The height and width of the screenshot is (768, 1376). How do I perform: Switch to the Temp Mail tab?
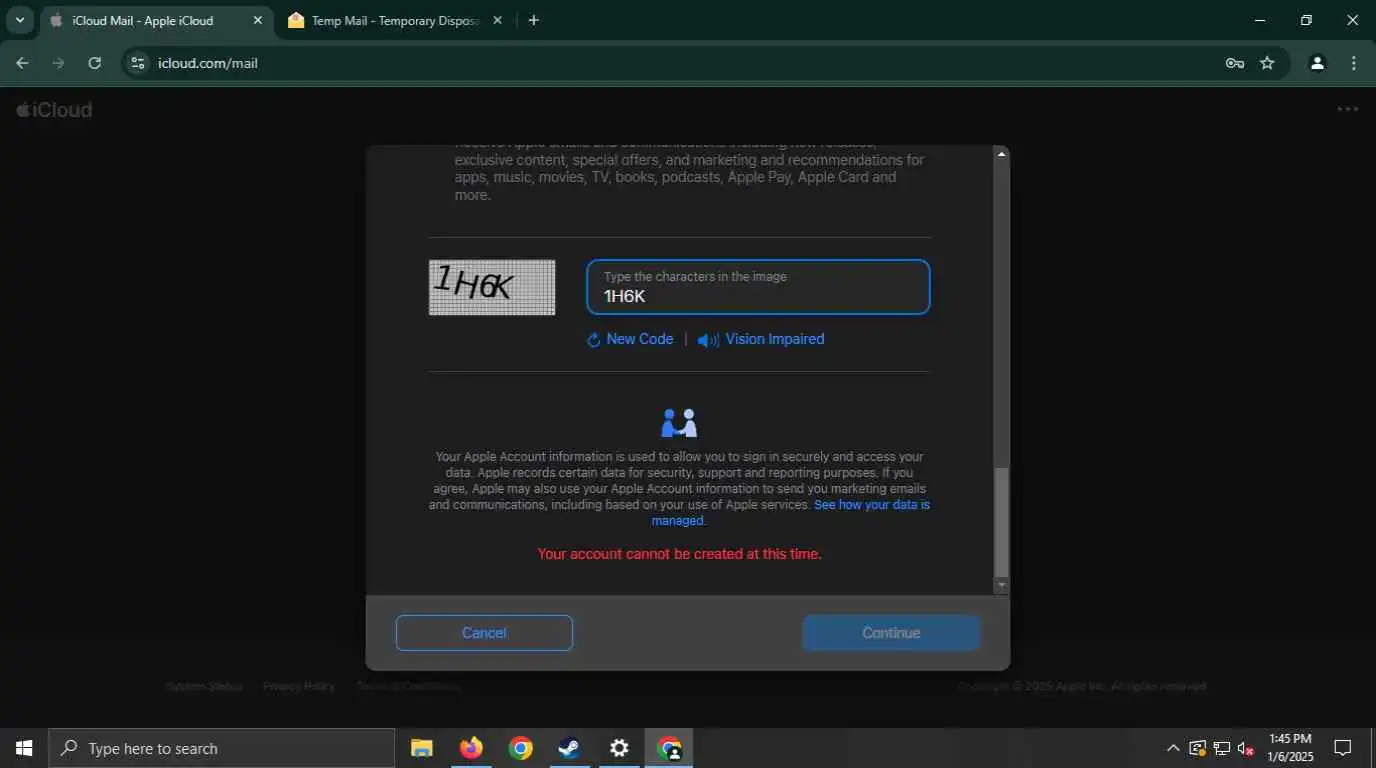395,20
